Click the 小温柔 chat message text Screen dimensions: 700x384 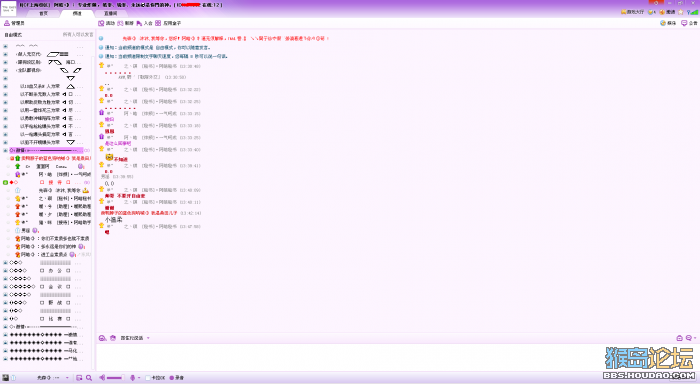pos(113,220)
